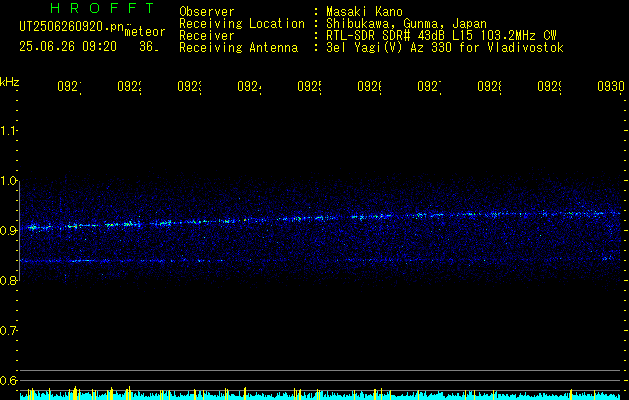Click 3el Yagi Az 330 Vladivostok text
The height and width of the screenshot is (400, 629).
[x=445, y=48]
